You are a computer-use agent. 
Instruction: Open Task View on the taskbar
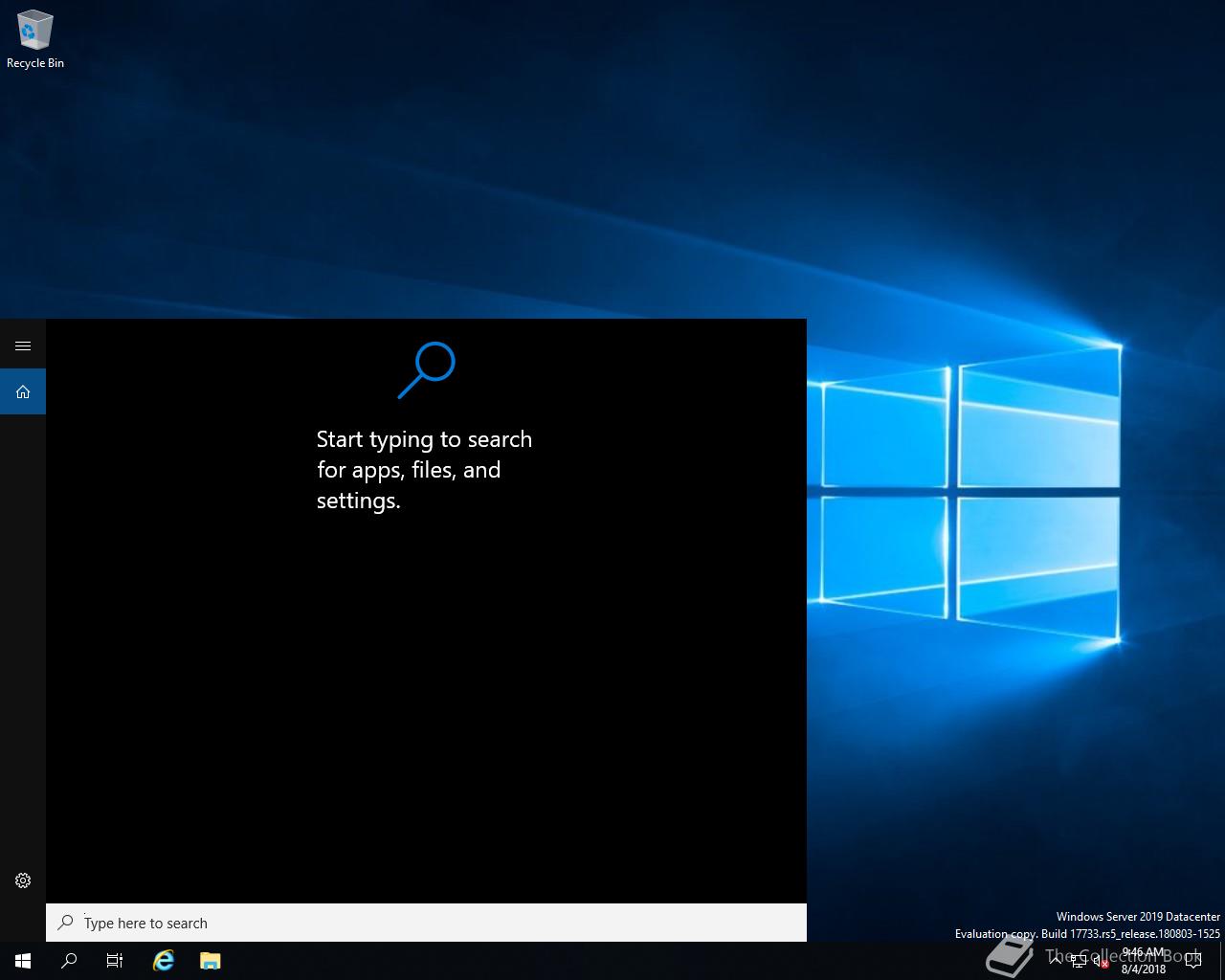coord(115,961)
